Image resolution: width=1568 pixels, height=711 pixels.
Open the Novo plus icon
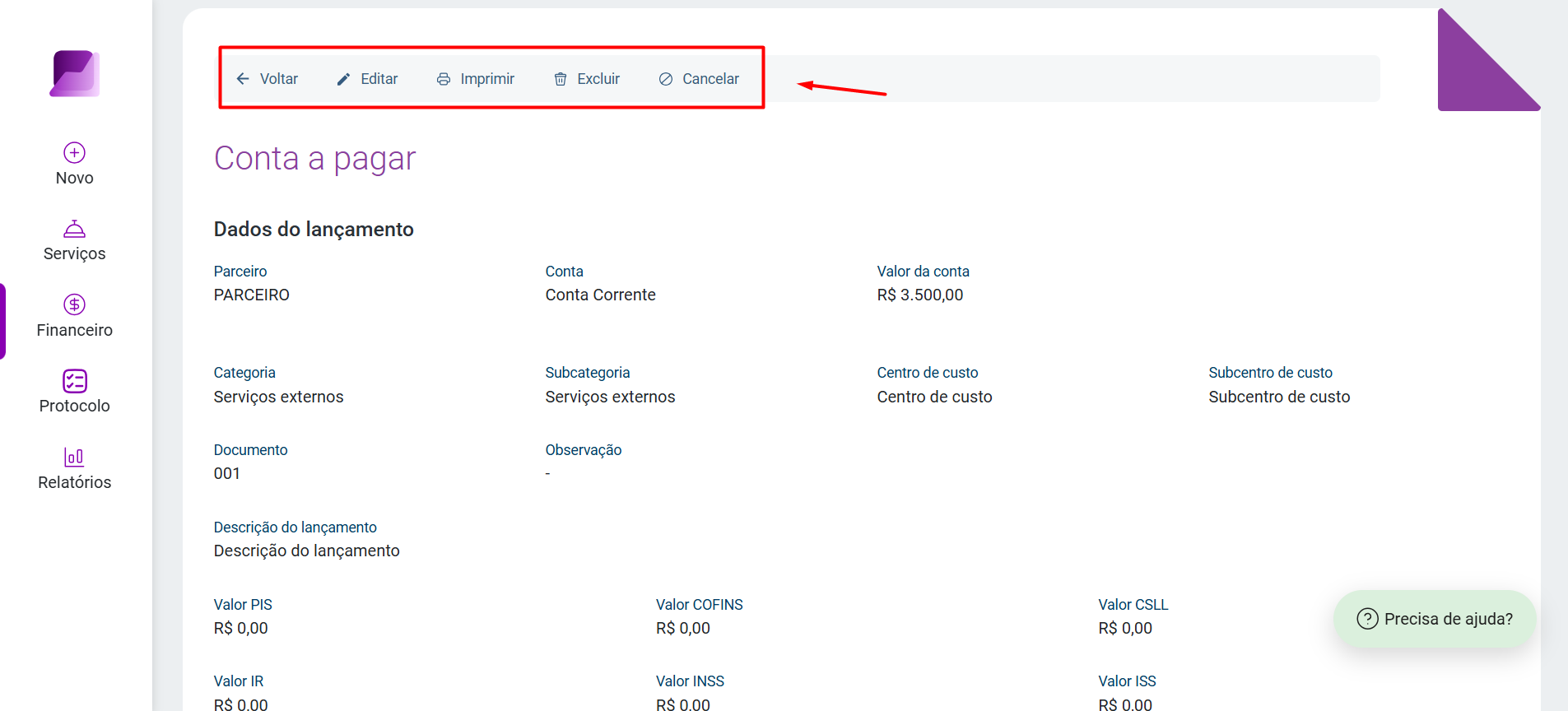[75, 152]
